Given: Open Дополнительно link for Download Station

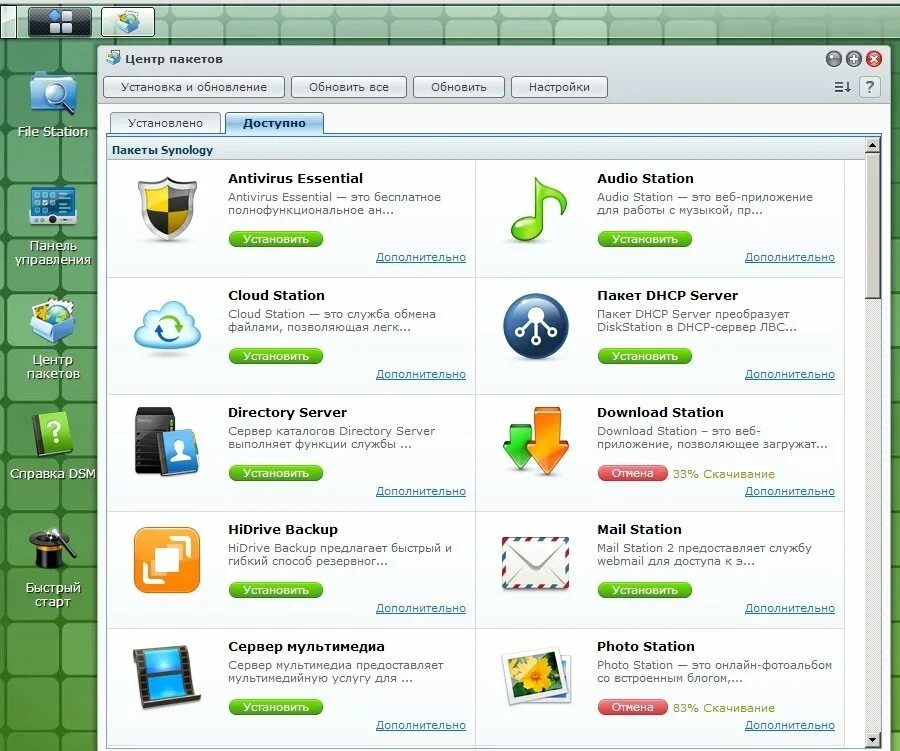Looking at the screenshot, I should click(x=790, y=491).
